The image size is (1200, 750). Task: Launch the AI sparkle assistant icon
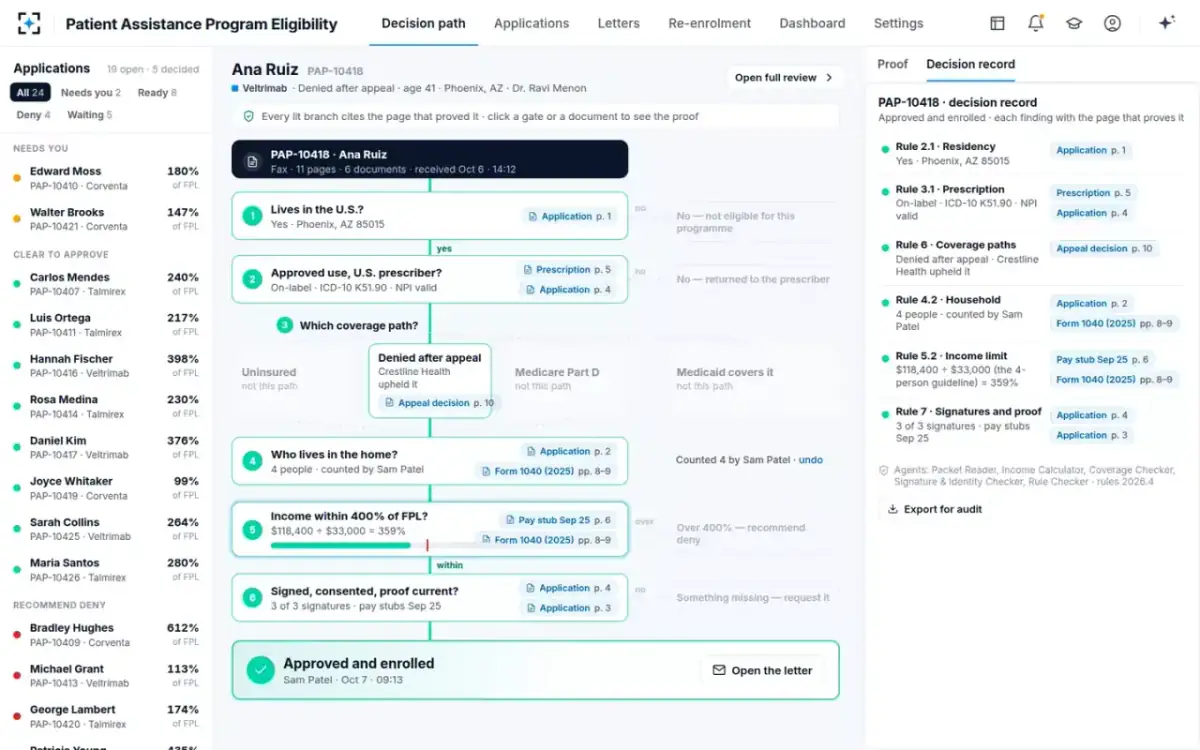(x=1166, y=23)
